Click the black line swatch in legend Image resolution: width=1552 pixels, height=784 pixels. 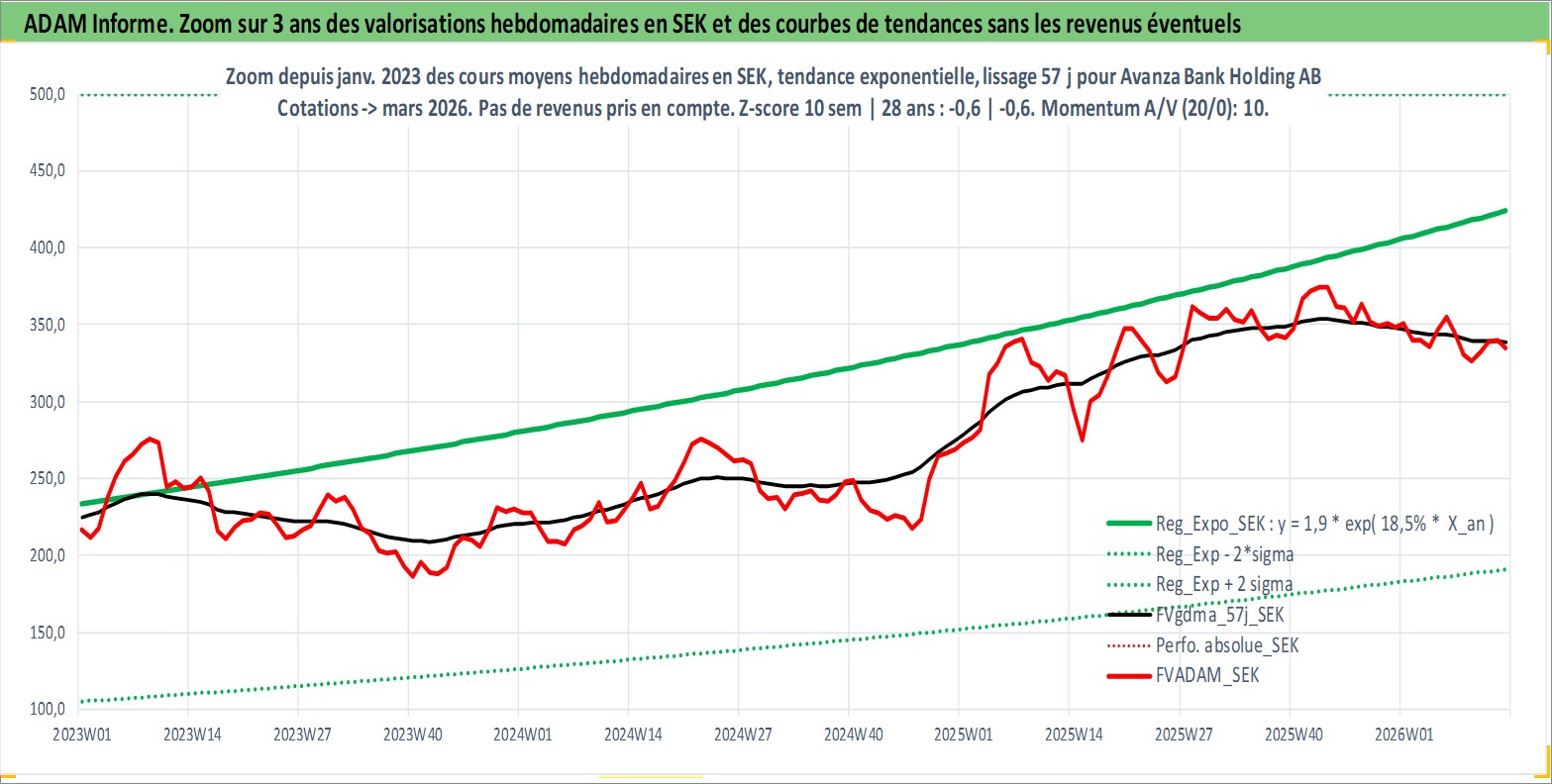[x=1127, y=615]
